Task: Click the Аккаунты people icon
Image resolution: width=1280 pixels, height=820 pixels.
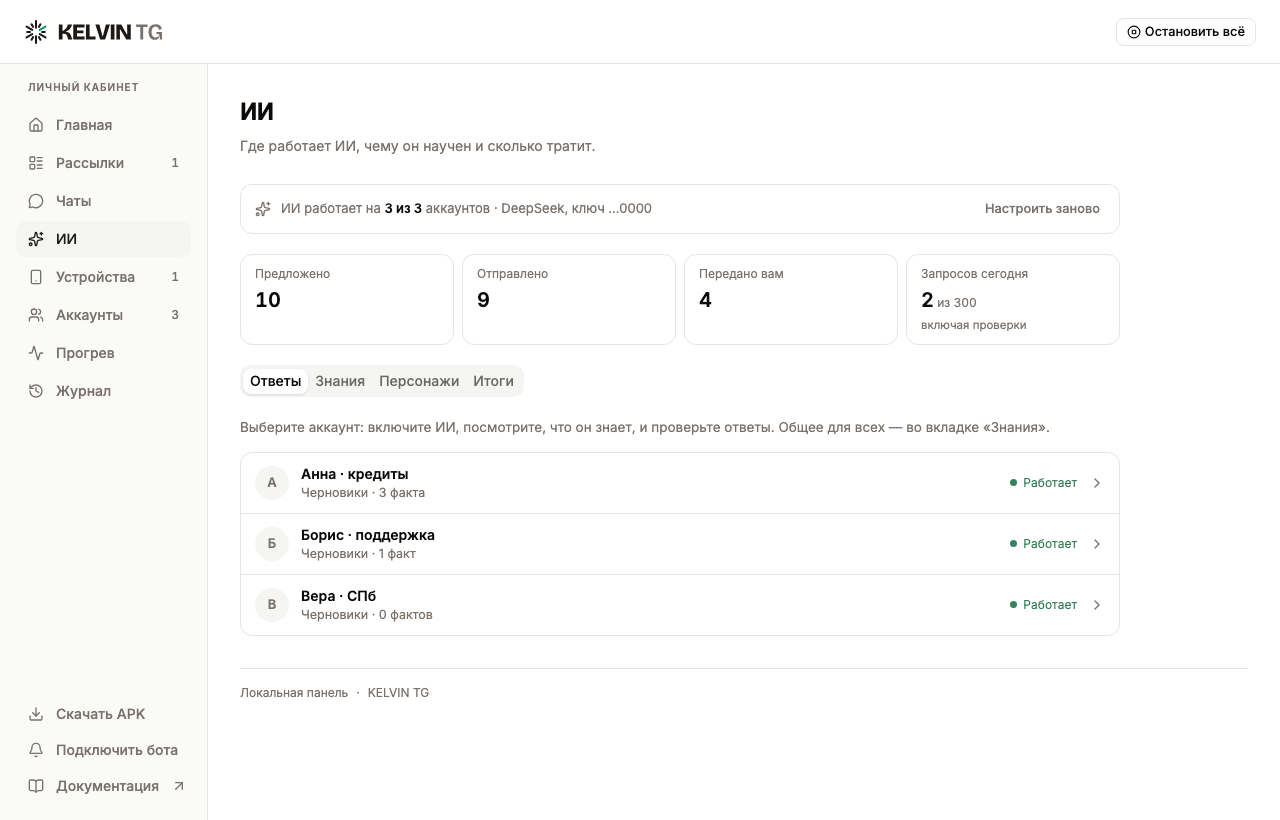Action: (36, 315)
